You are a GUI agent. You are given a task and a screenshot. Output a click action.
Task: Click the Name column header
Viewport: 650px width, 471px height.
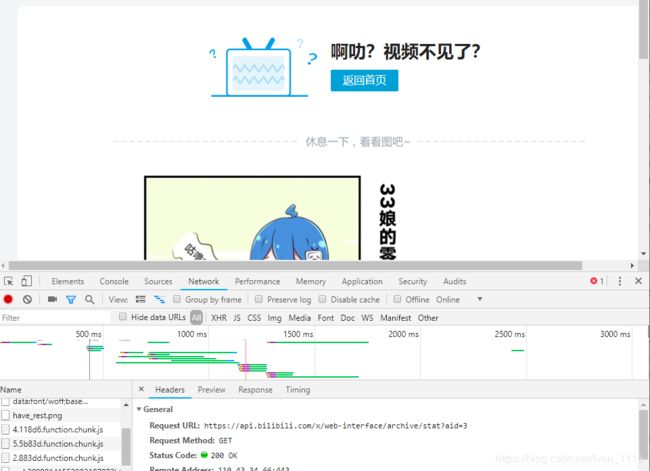pos(11,389)
